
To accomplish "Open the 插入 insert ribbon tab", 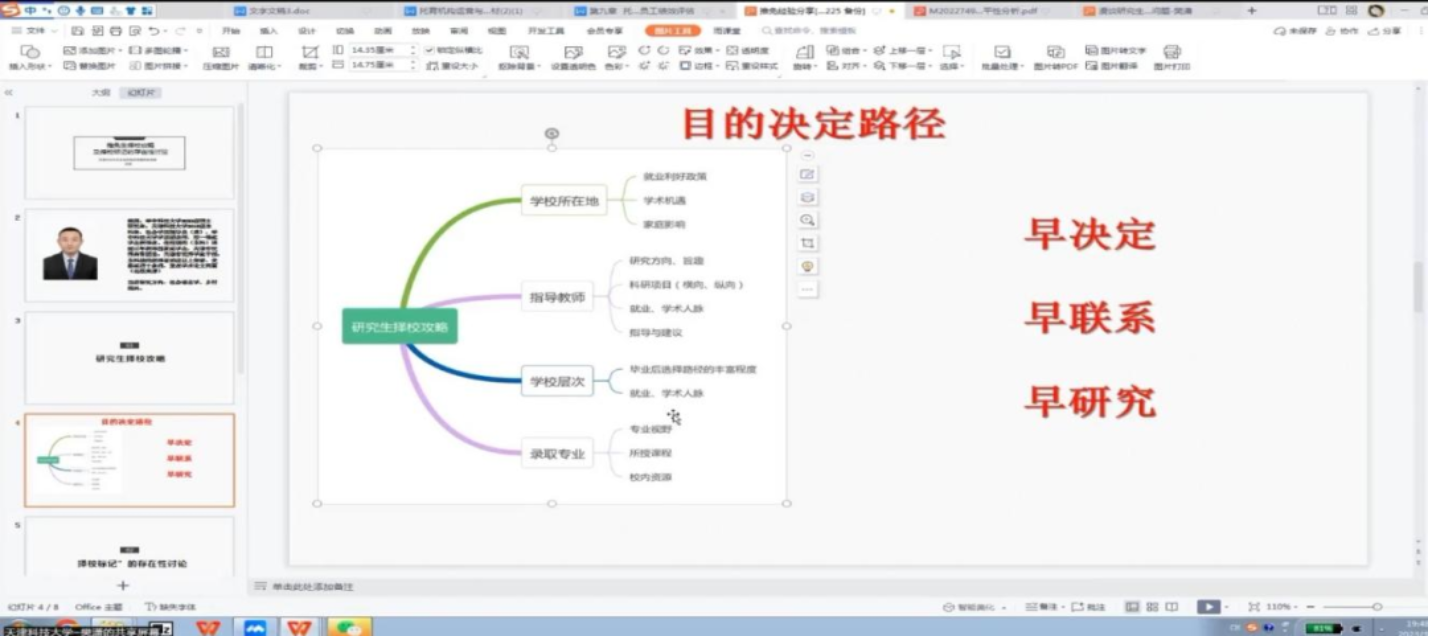I will 269,31.
